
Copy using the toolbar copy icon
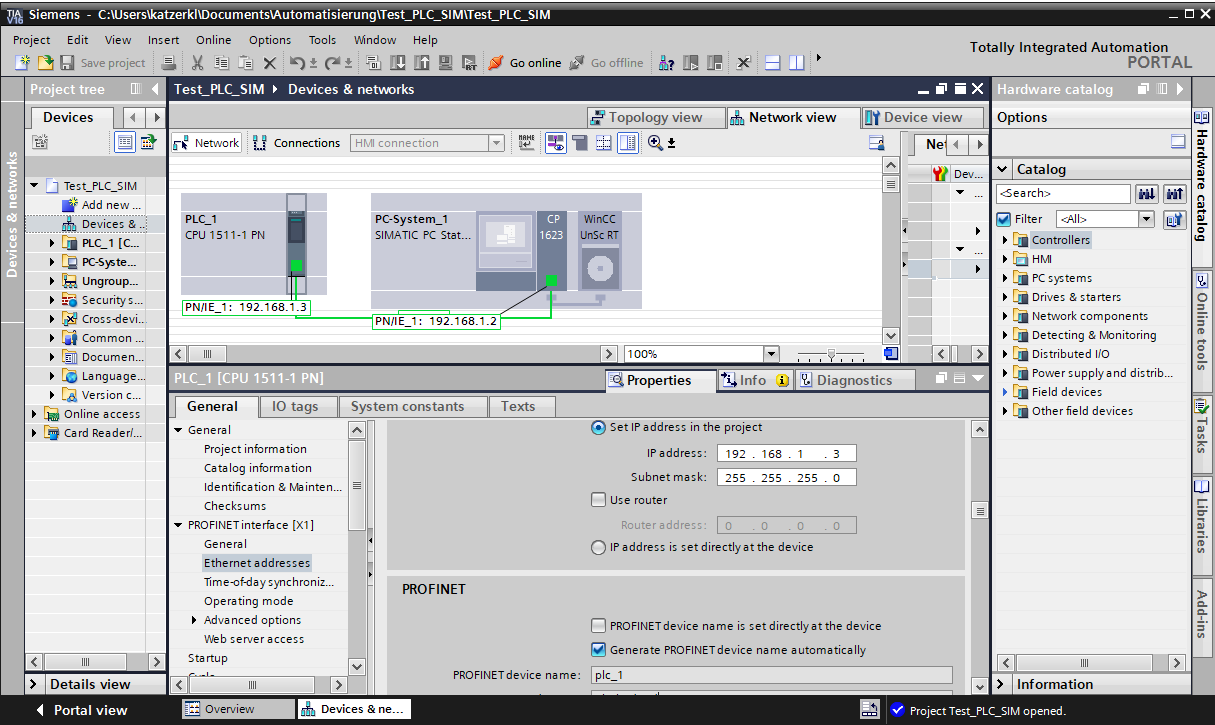(x=221, y=63)
